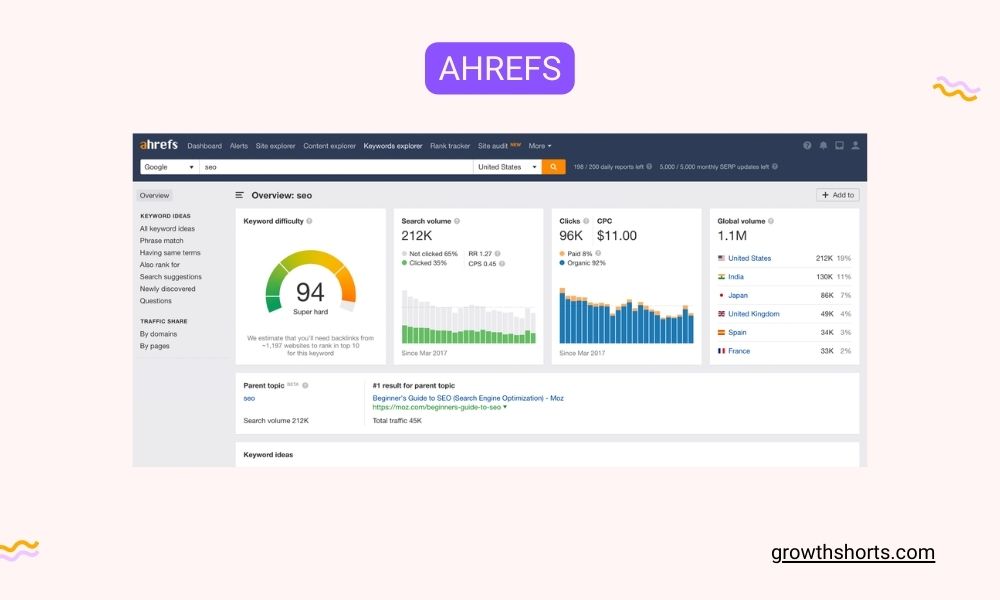Click the help question mark icon
This screenshot has height=600, width=1000.
pyautogui.click(x=807, y=145)
